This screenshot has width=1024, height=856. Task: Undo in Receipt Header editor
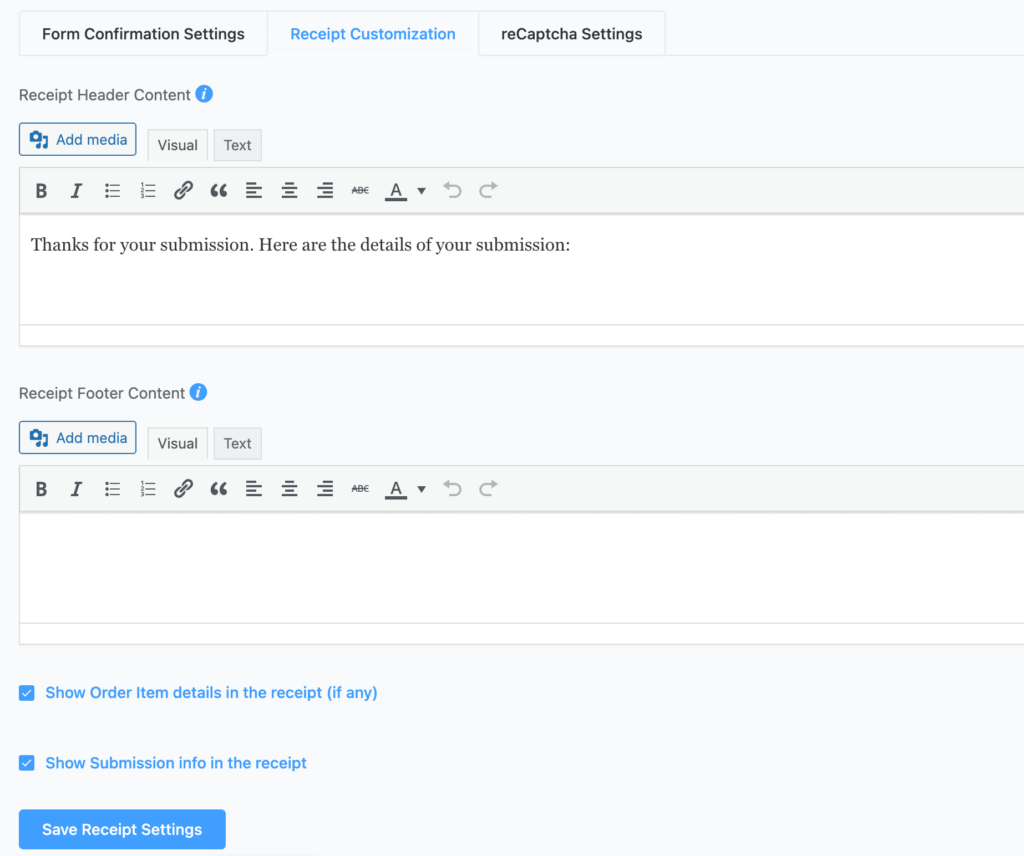pos(452,191)
